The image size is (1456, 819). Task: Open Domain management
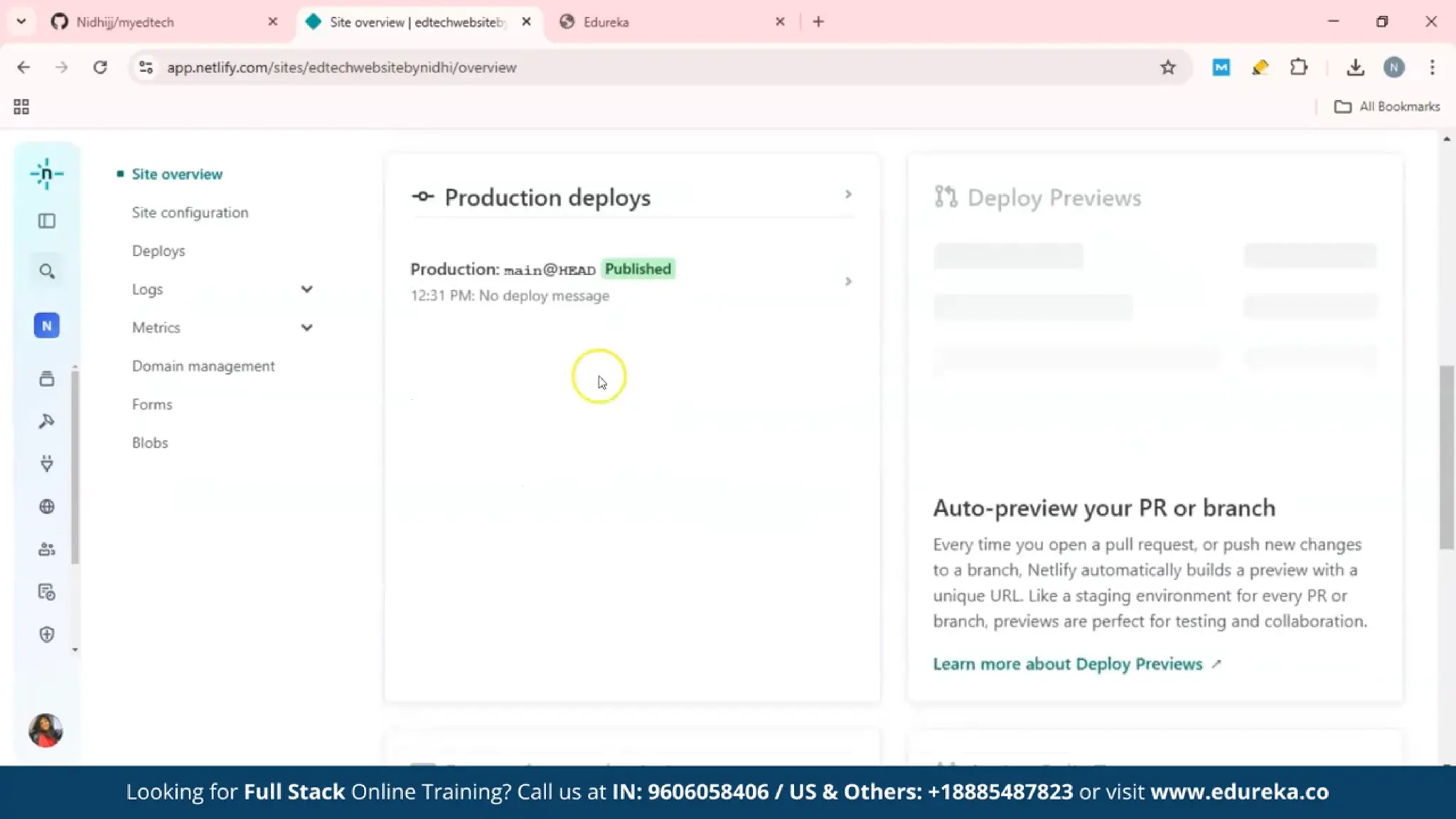pos(203,366)
